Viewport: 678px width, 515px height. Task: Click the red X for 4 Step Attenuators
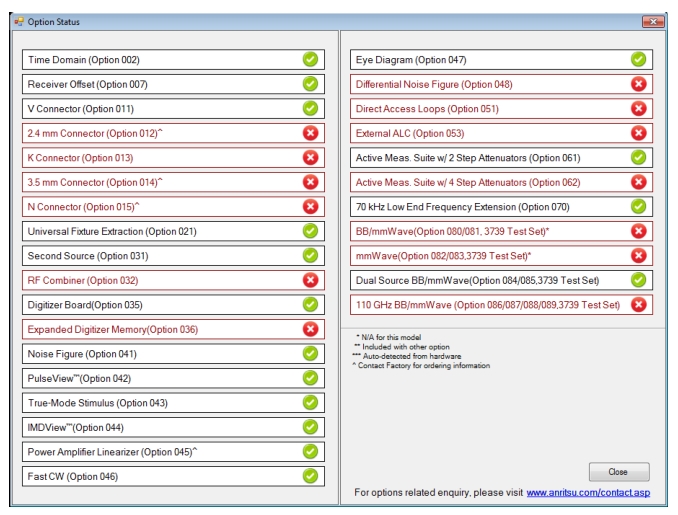click(x=638, y=182)
